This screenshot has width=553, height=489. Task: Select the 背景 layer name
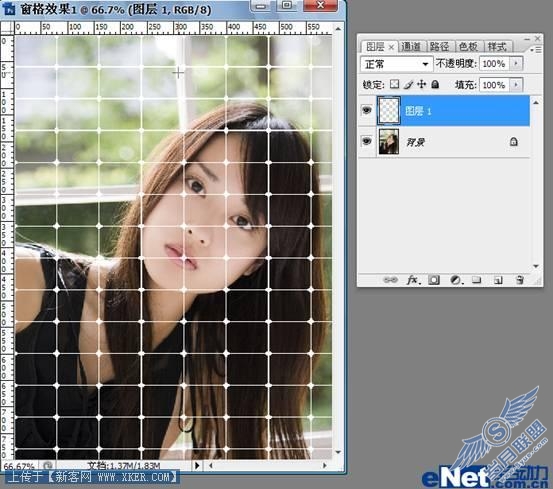coord(415,142)
